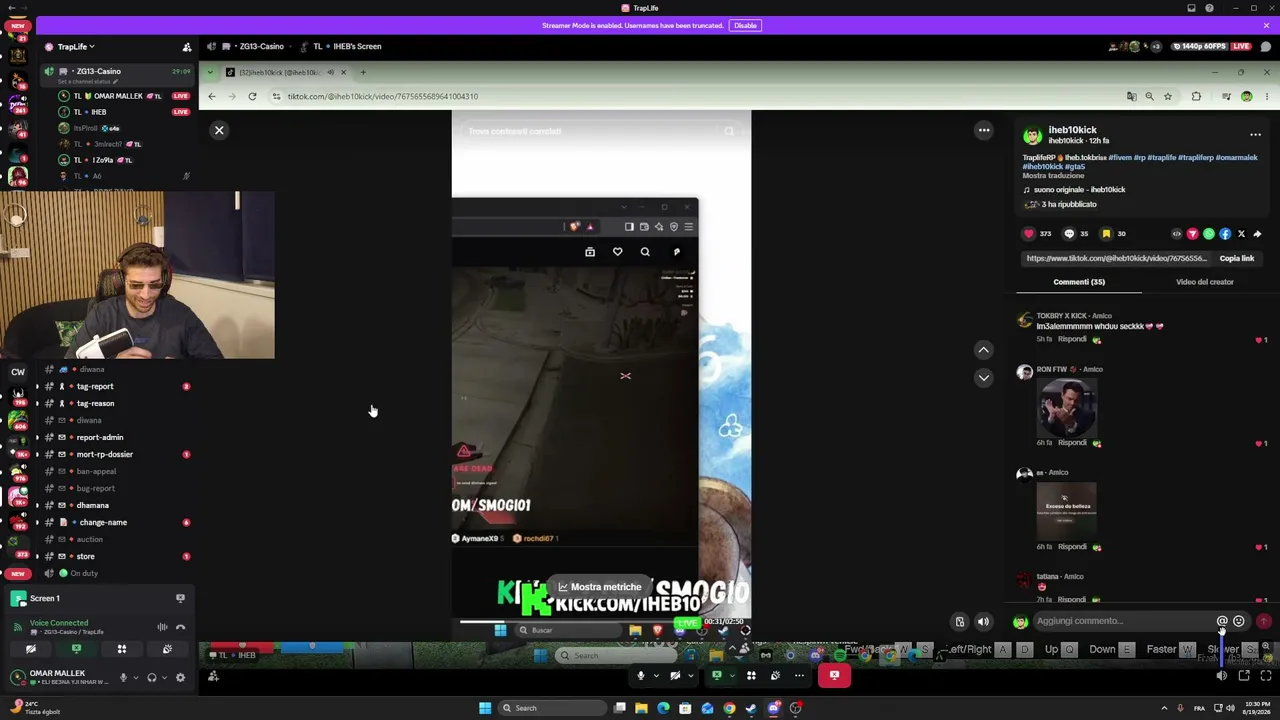Open suono originale sound link

click(x=1080, y=190)
